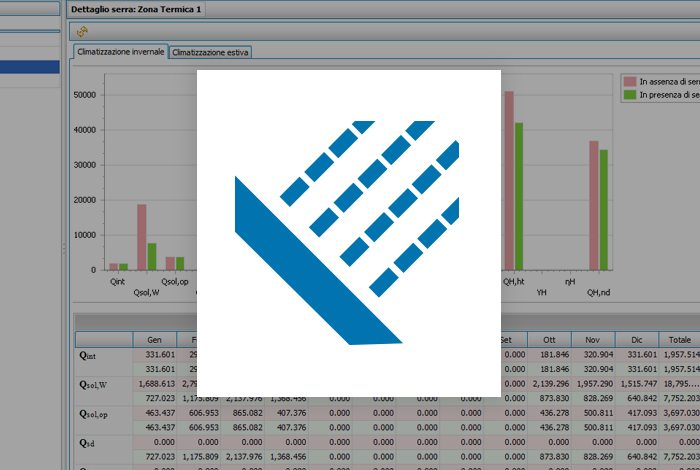Select the cell value 1,515.747
The image size is (700, 470).
[638, 383]
